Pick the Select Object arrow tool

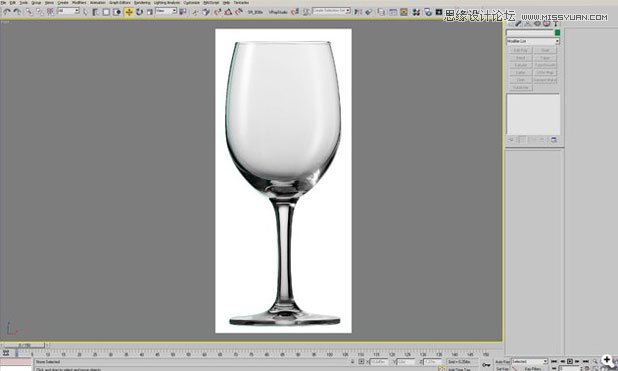(85, 12)
